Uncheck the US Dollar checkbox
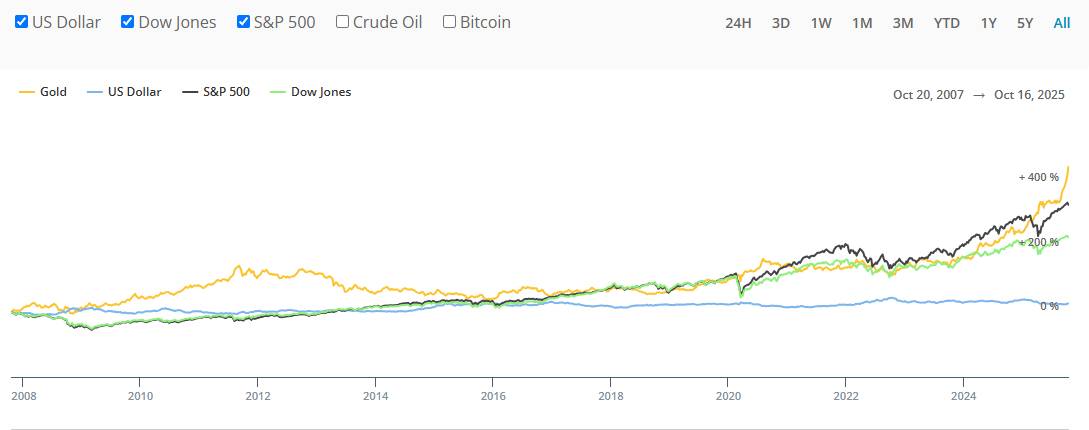1089x430 pixels. point(21,21)
